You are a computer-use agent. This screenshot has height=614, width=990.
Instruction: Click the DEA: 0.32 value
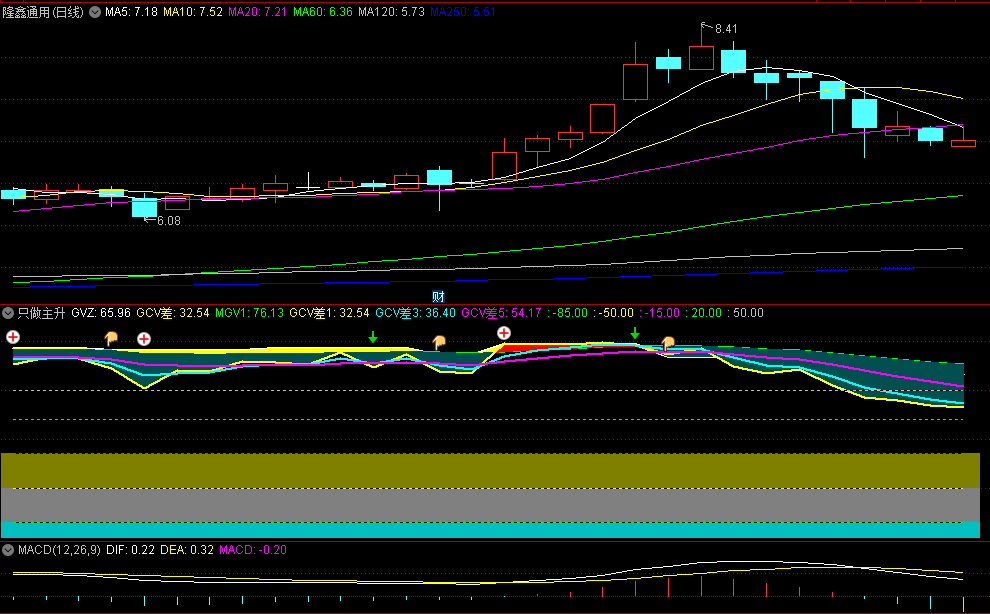pyautogui.click(x=187, y=550)
